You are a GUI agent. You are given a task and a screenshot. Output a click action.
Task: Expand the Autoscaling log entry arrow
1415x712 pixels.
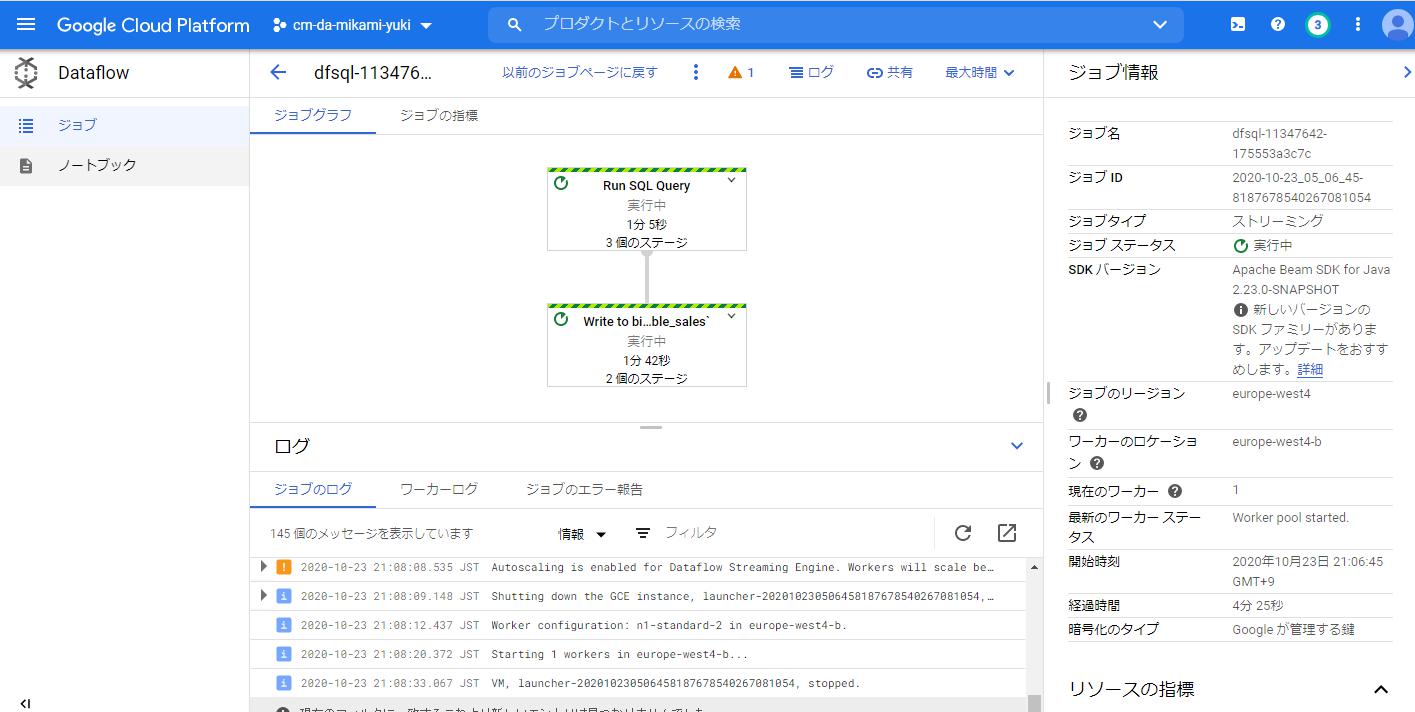point(264,566)
